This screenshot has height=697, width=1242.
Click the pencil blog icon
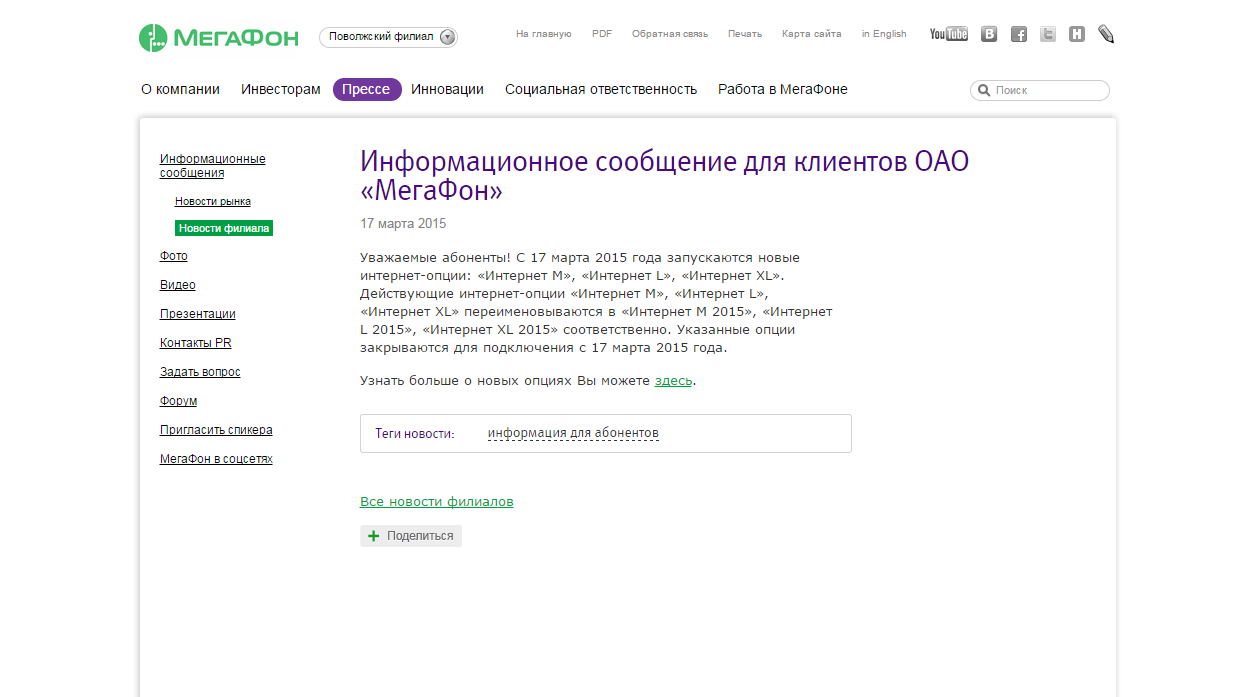click(1106, 34)
